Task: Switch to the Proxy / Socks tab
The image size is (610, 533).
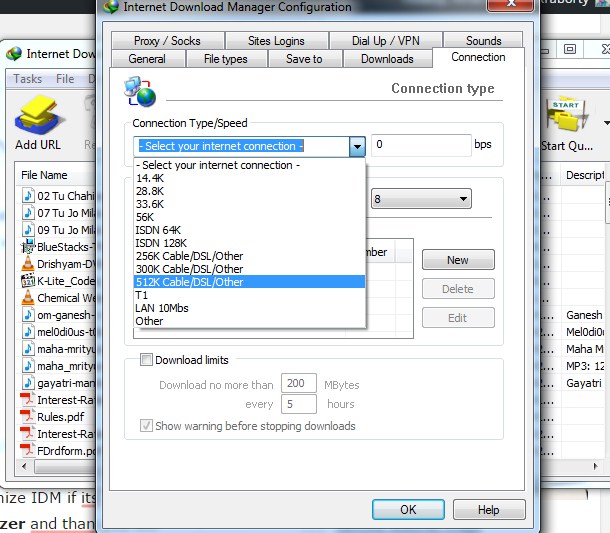Action: pyautogui.click(x=167, y=40)
